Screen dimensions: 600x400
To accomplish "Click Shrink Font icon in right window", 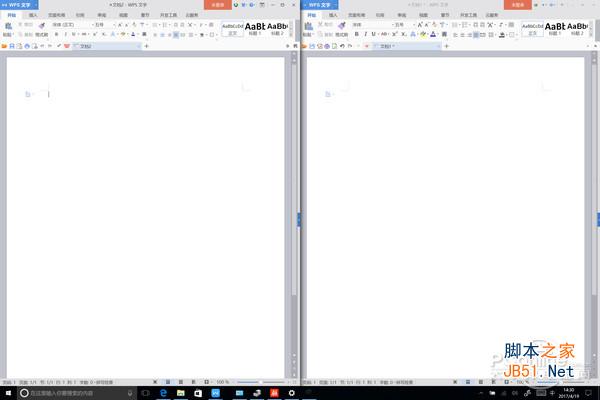I will (427, 24).
